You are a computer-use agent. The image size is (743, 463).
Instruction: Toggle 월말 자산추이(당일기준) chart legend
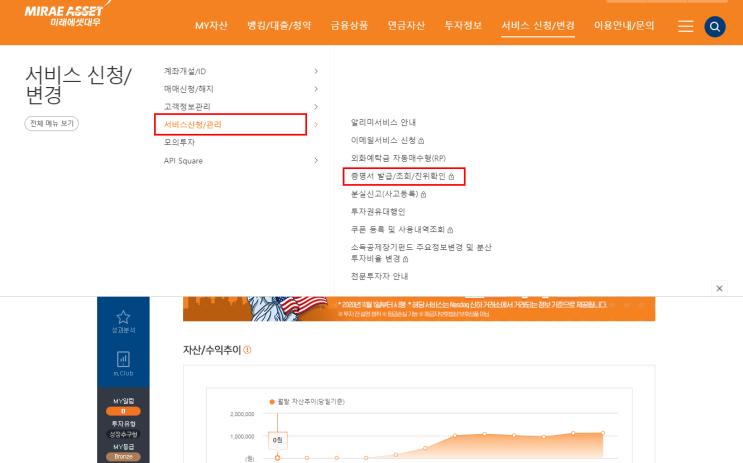307,401
